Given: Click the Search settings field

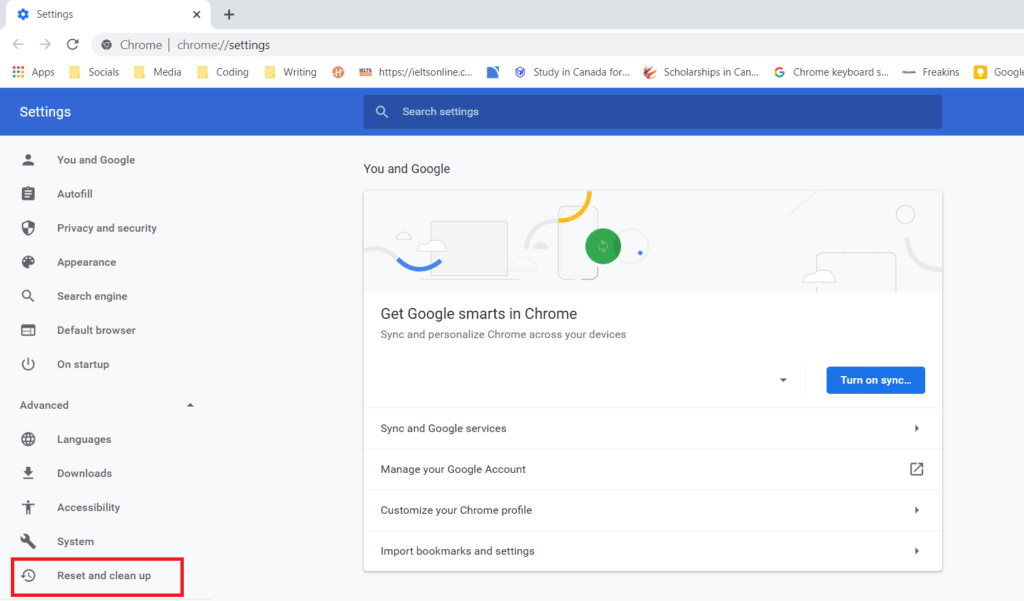Looking at the screenshot, I should point(652,111).
